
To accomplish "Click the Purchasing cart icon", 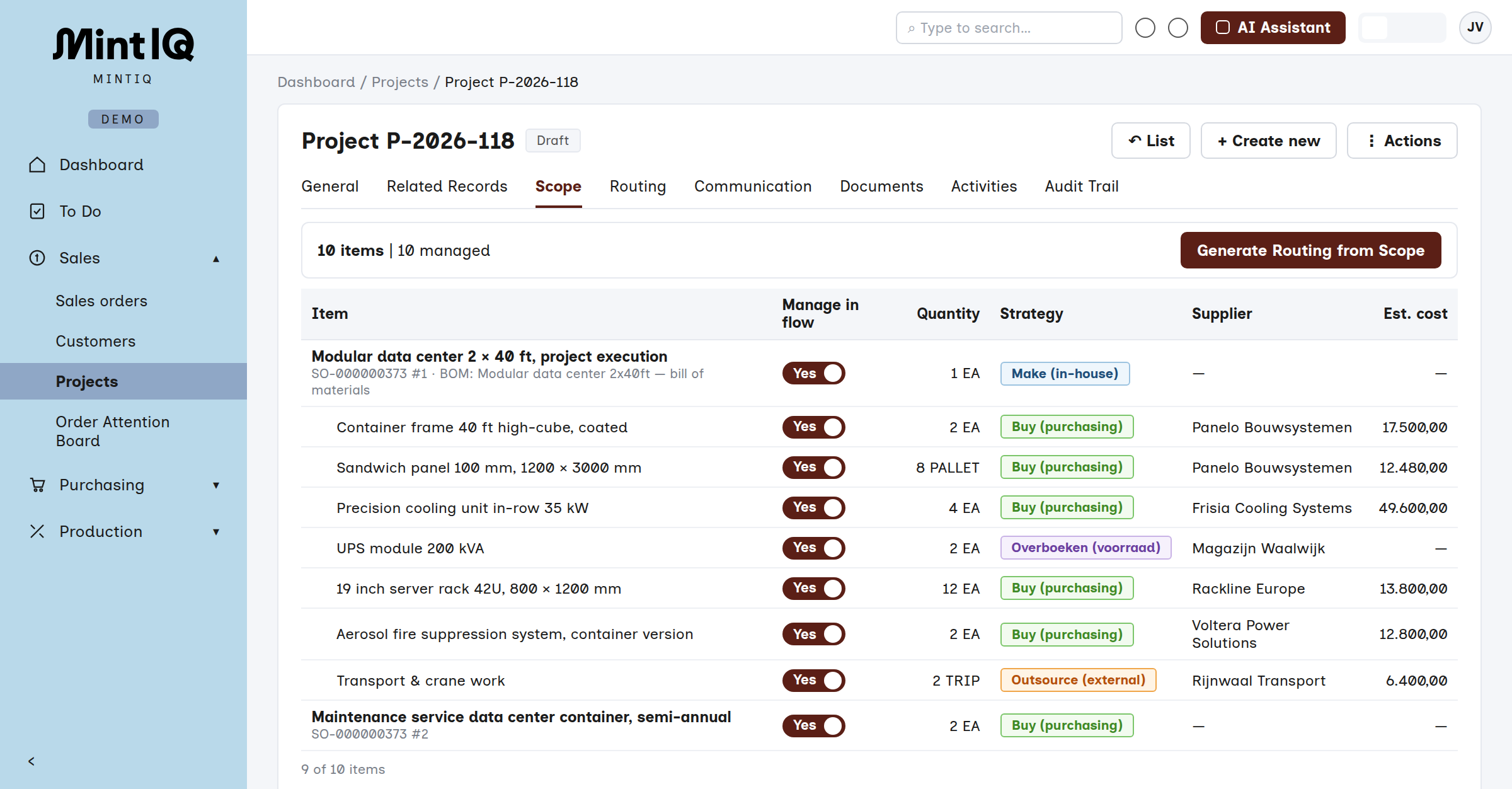I will 37,485.
